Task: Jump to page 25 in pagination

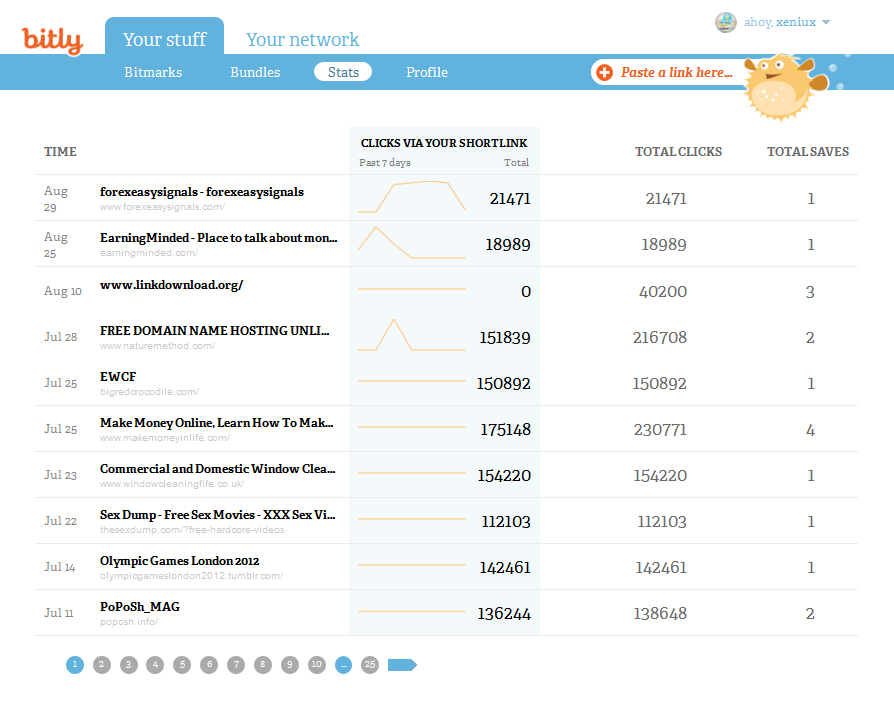Action: [x=370, y=665]
